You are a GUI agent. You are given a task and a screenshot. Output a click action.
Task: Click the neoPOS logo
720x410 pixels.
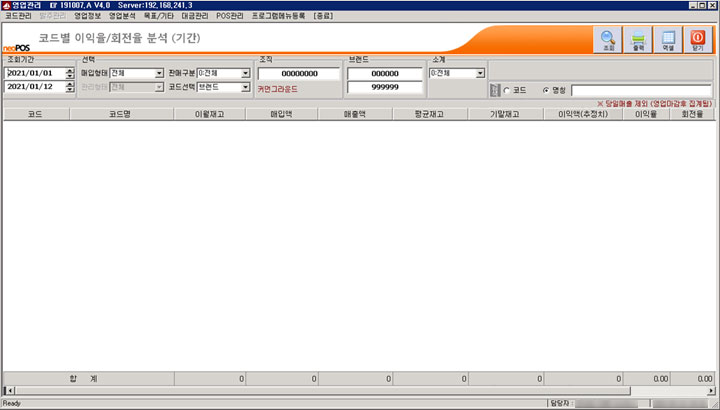pyautogui.click(x=17, y=48)
